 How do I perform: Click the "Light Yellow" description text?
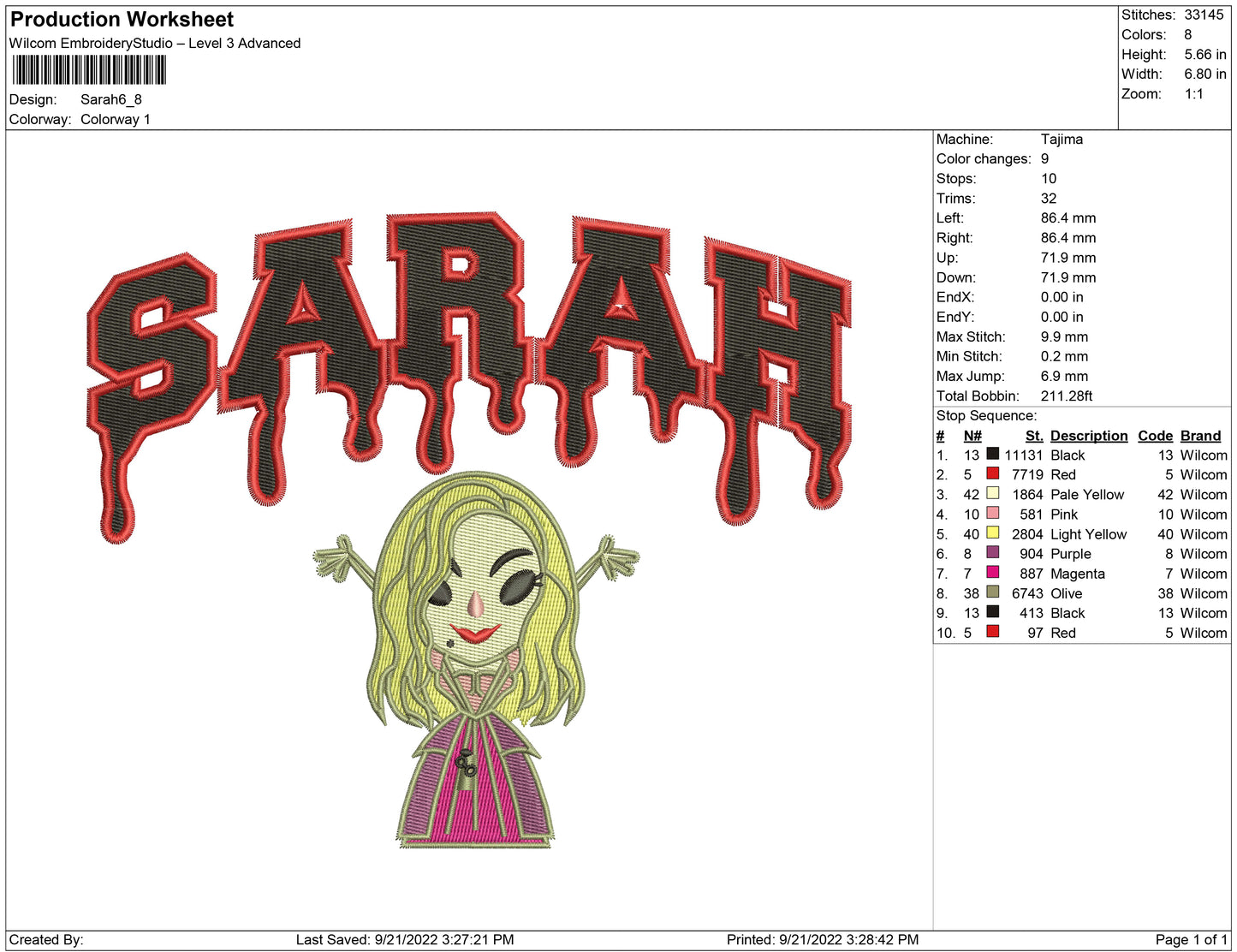pos(1089,534)
